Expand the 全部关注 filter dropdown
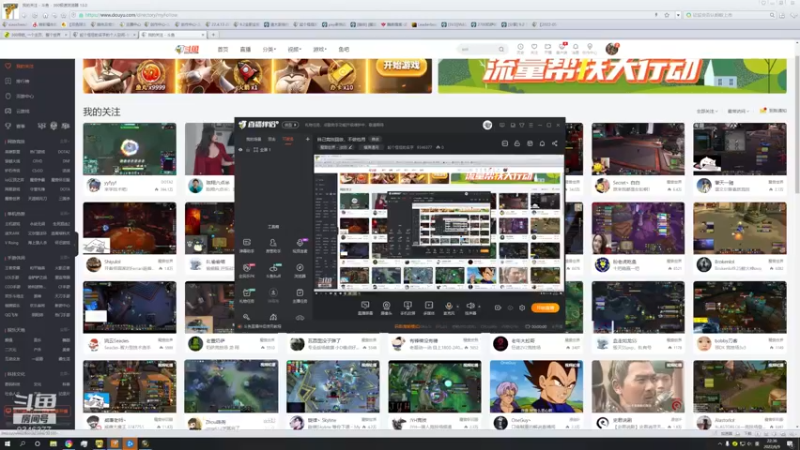This screenshot has height=450, width=800. 707,111
